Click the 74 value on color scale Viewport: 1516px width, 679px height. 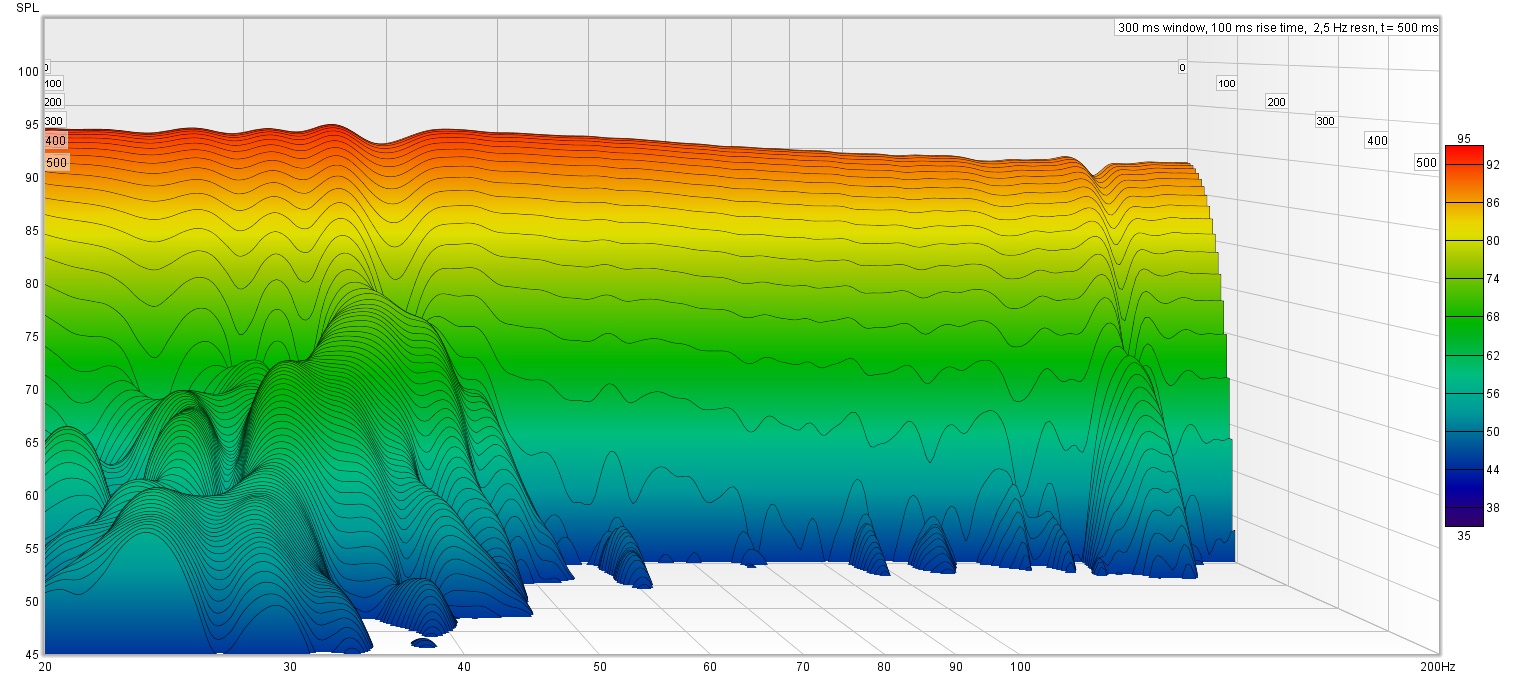click(1493, 279)
